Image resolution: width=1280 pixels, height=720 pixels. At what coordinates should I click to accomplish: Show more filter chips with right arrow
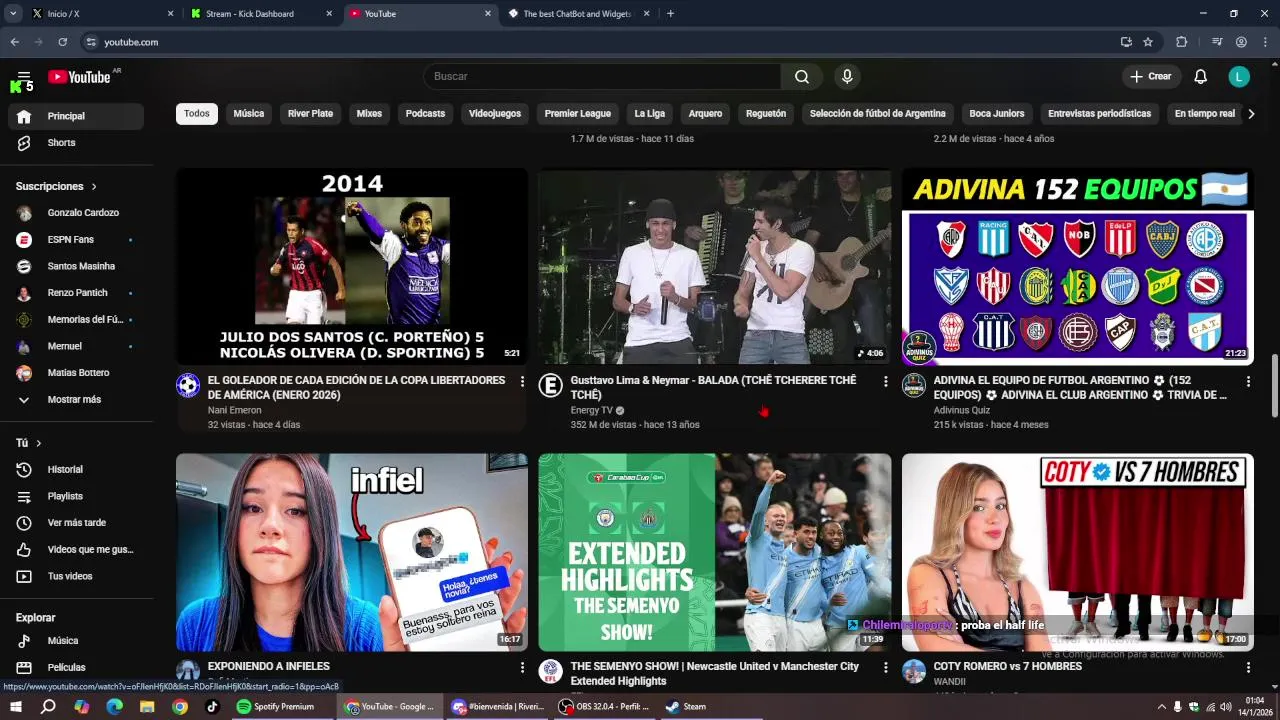(x=1250, y=114)
